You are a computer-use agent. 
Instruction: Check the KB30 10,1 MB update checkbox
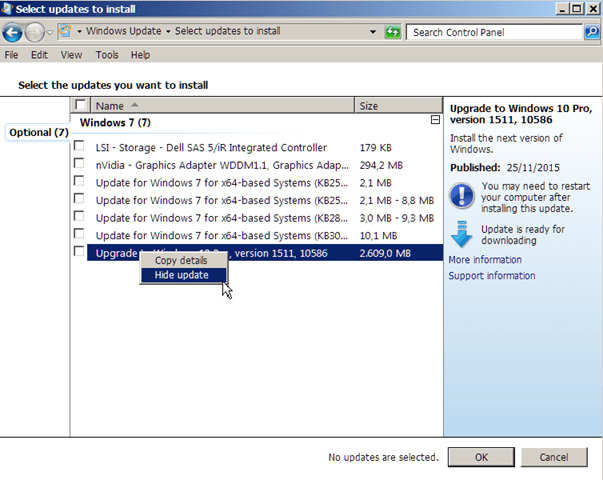[x=79, y=233]
